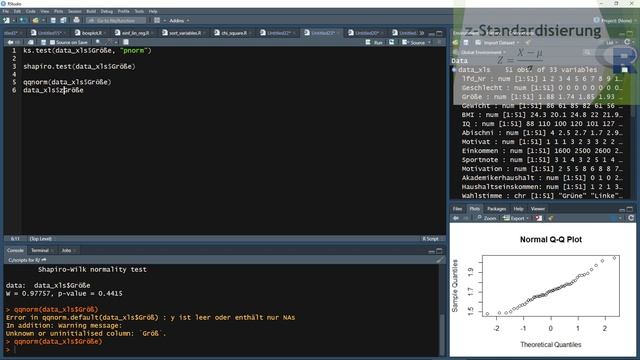Click the minimize Plots pane icon
This screenshot has height=360, width=640.
(622, 209)
